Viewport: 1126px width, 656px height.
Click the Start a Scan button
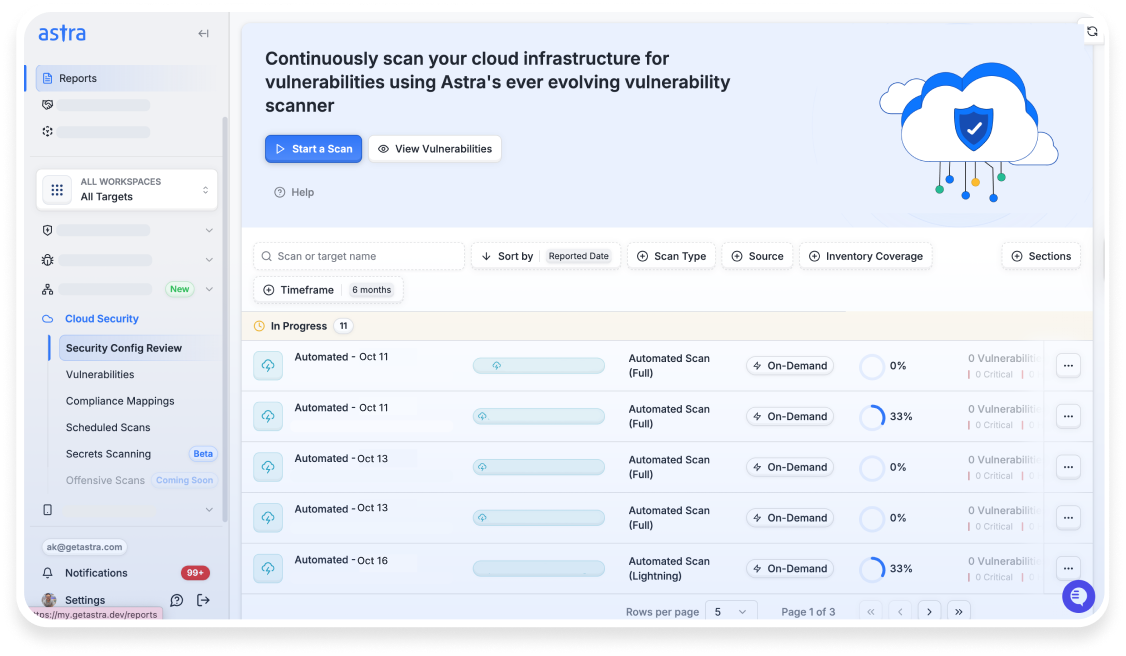[313, 149]
